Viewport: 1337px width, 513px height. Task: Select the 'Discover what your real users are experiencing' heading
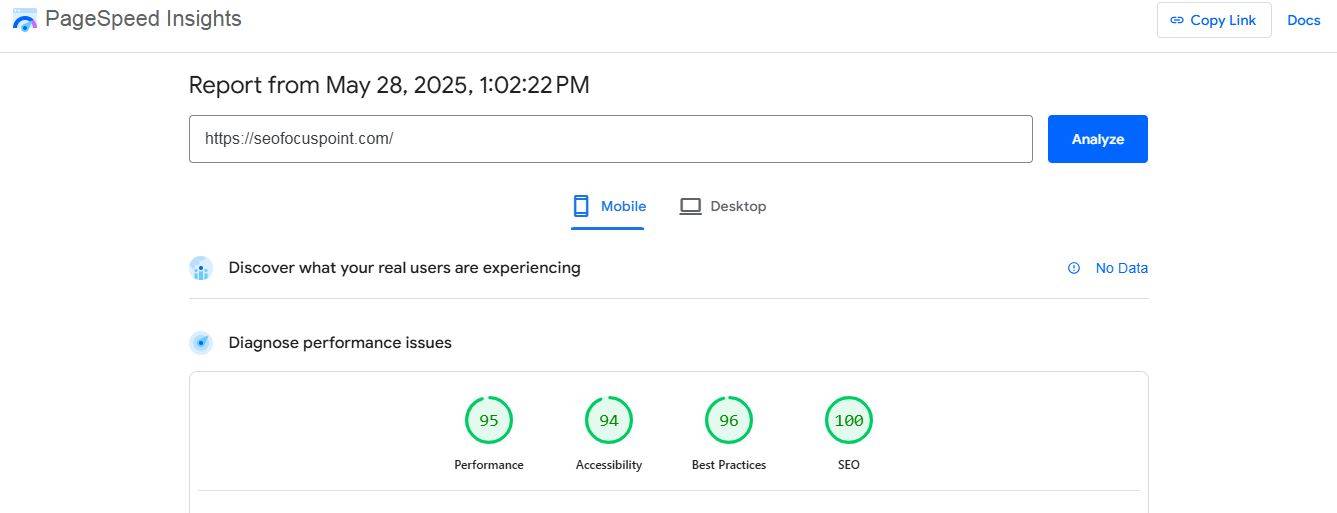(404, 268)
